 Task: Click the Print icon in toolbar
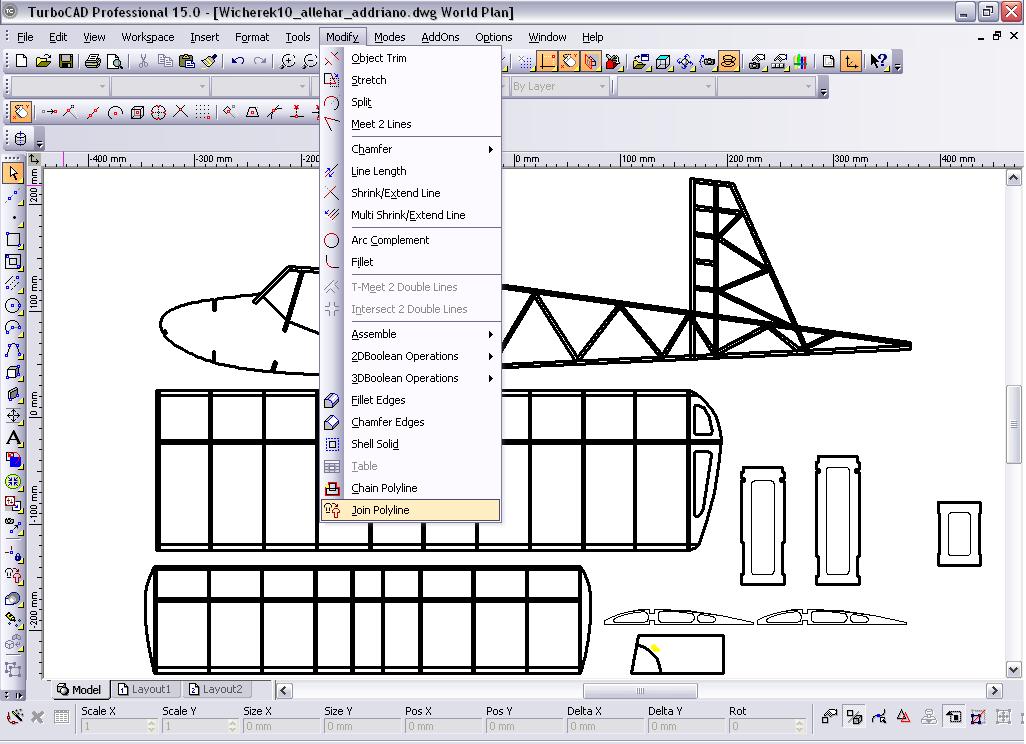tap(93, 62)
